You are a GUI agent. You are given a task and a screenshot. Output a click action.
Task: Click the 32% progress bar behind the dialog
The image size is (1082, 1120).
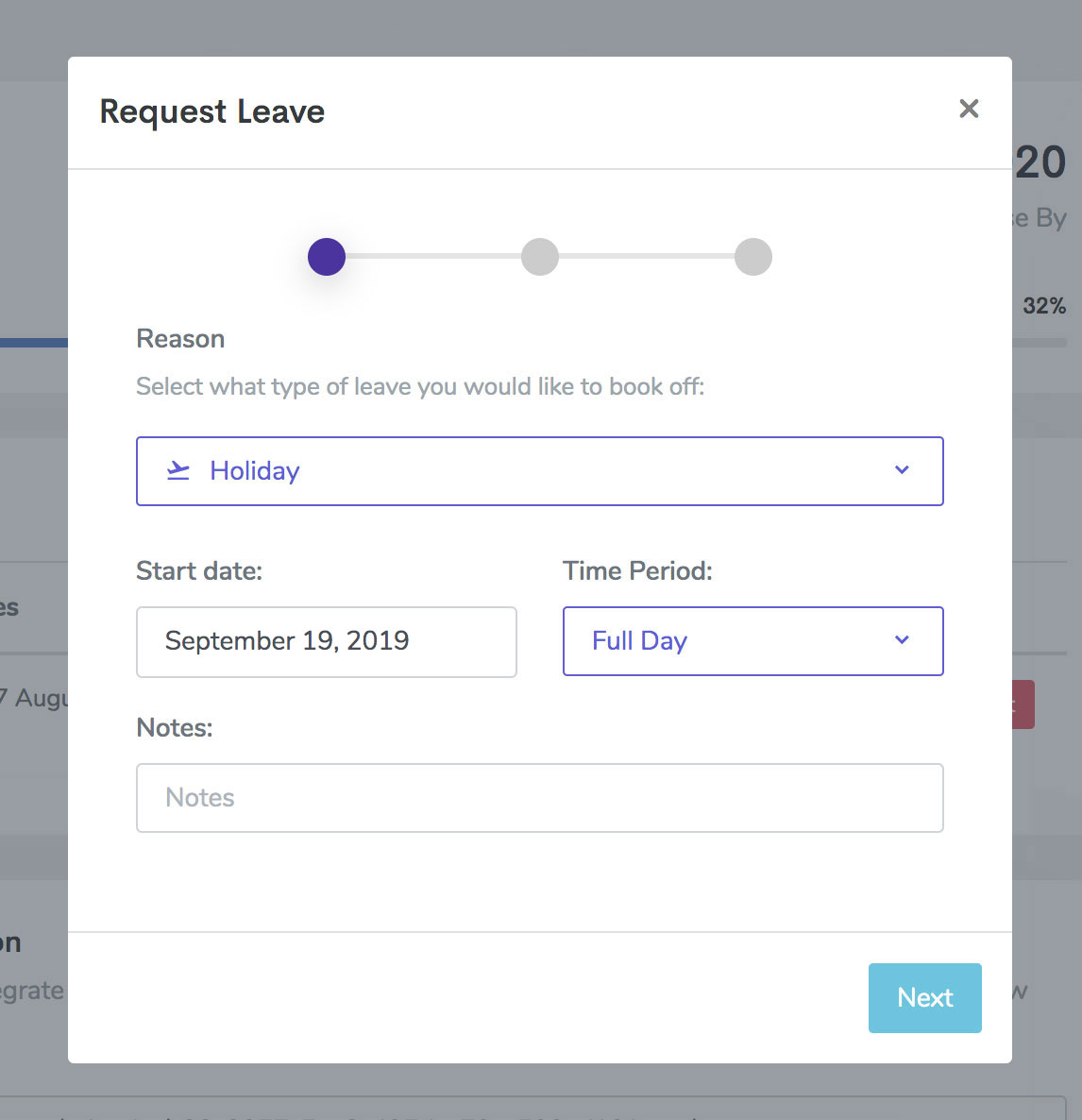1039,343
